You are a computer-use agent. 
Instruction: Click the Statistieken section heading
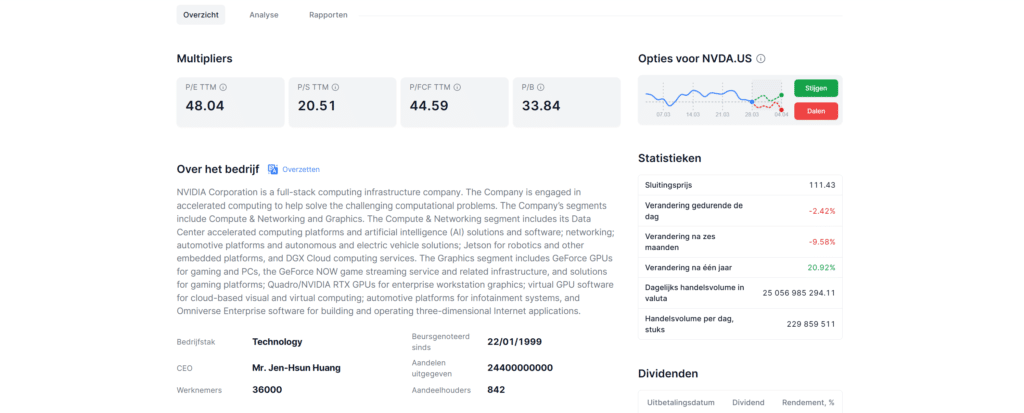[670, 158]
